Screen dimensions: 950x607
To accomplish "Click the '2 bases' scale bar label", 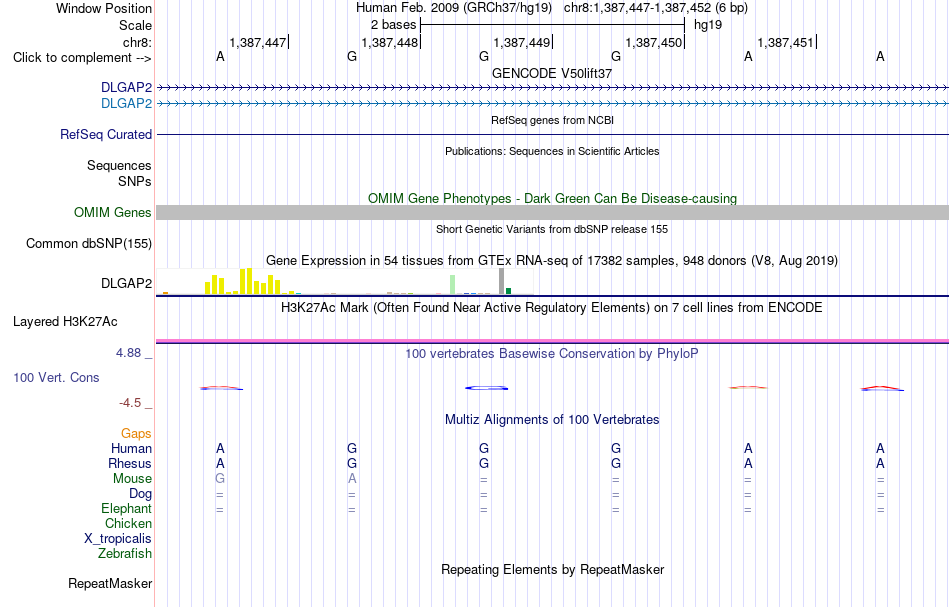I will coord(394,25).
